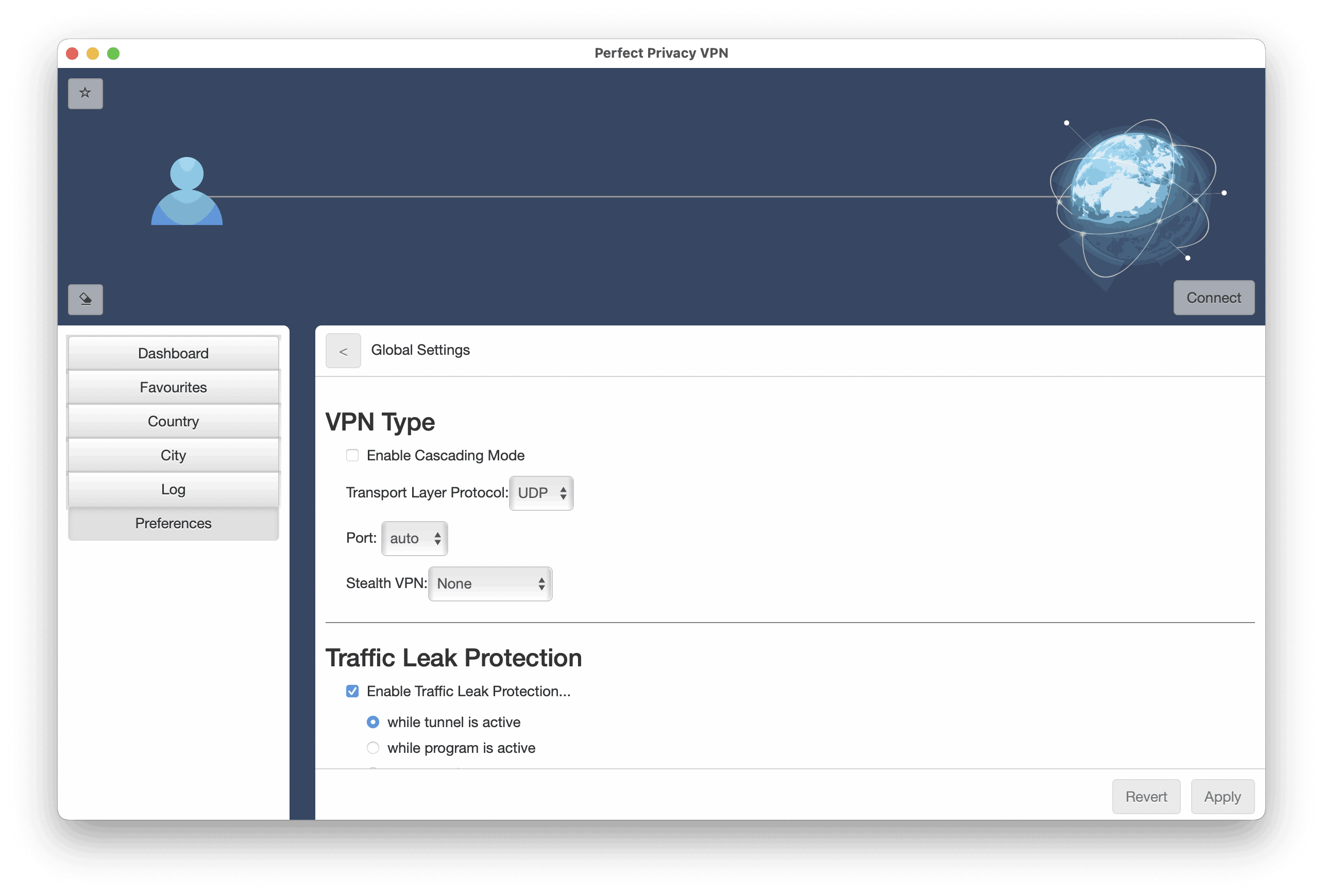Enable Cascading Mode checkbox
1323x896 pixels.
pyautogui.click(x=352, y=456)
